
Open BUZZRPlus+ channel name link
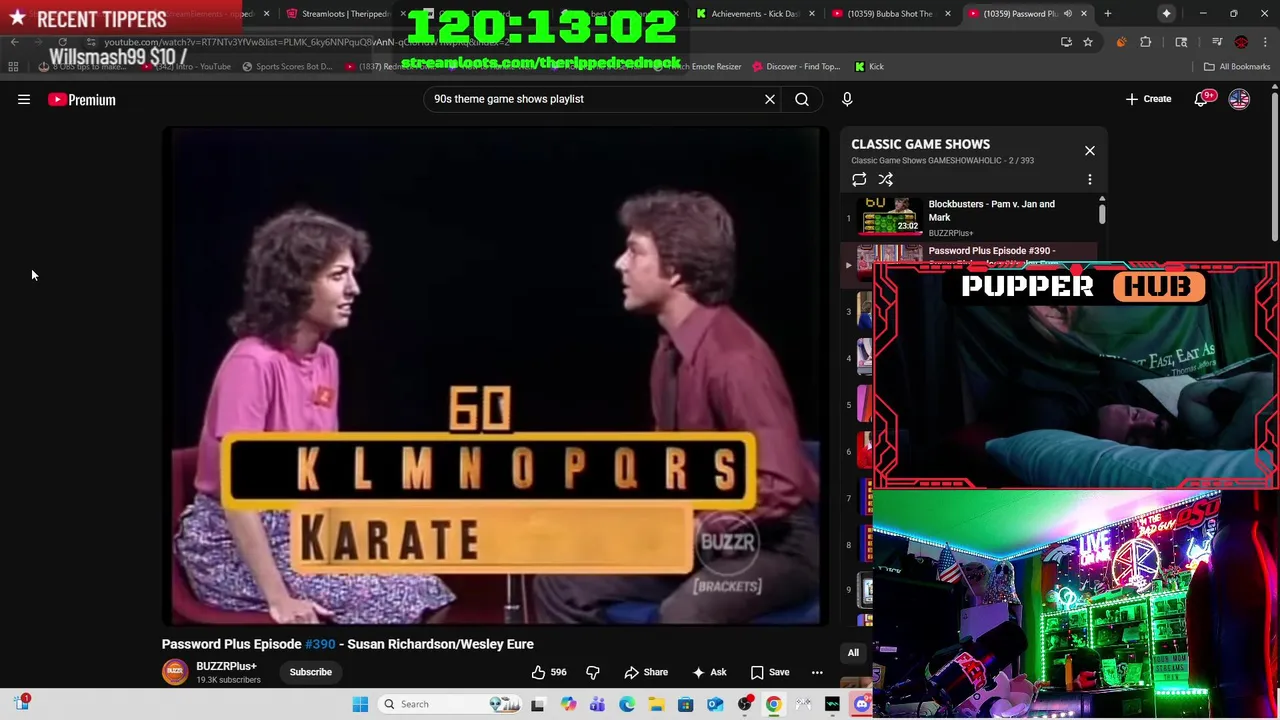coord(226,666)
